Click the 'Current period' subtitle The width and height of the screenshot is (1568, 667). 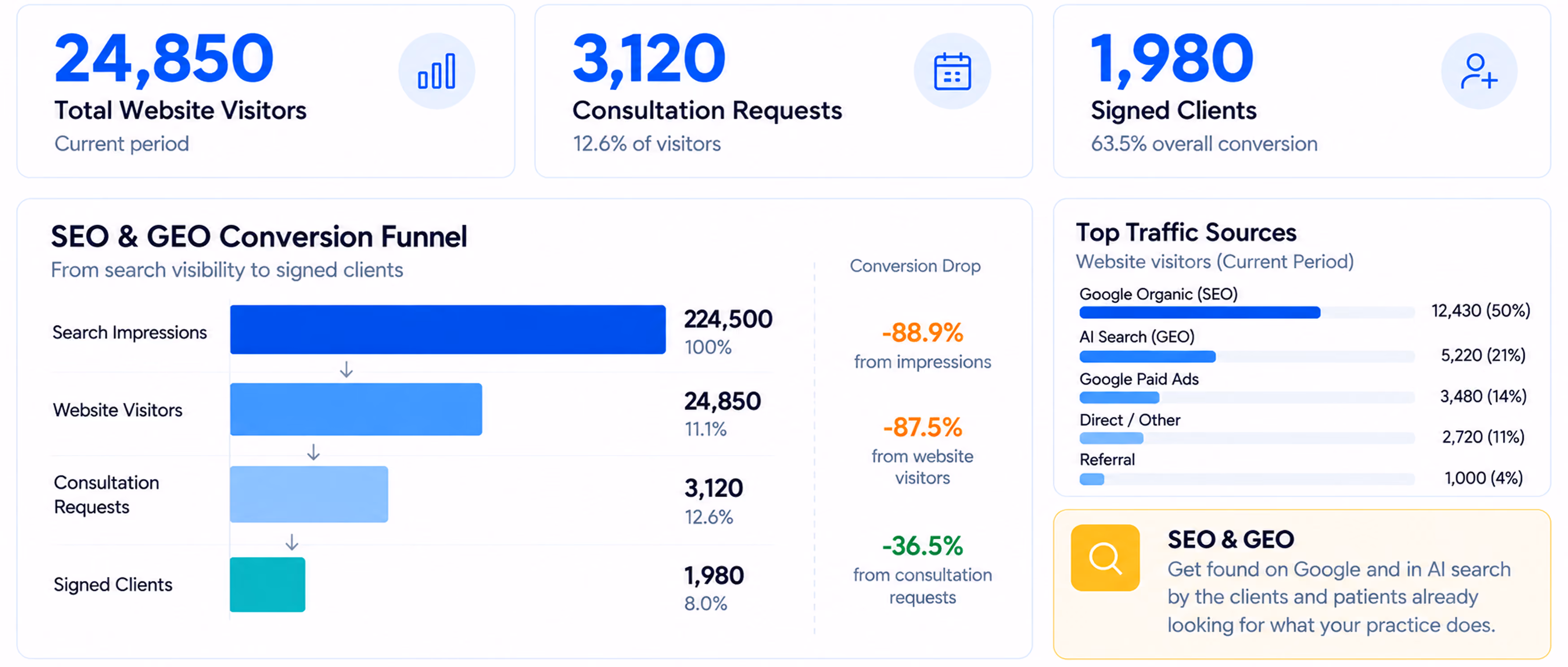click(x=122, y=143)
